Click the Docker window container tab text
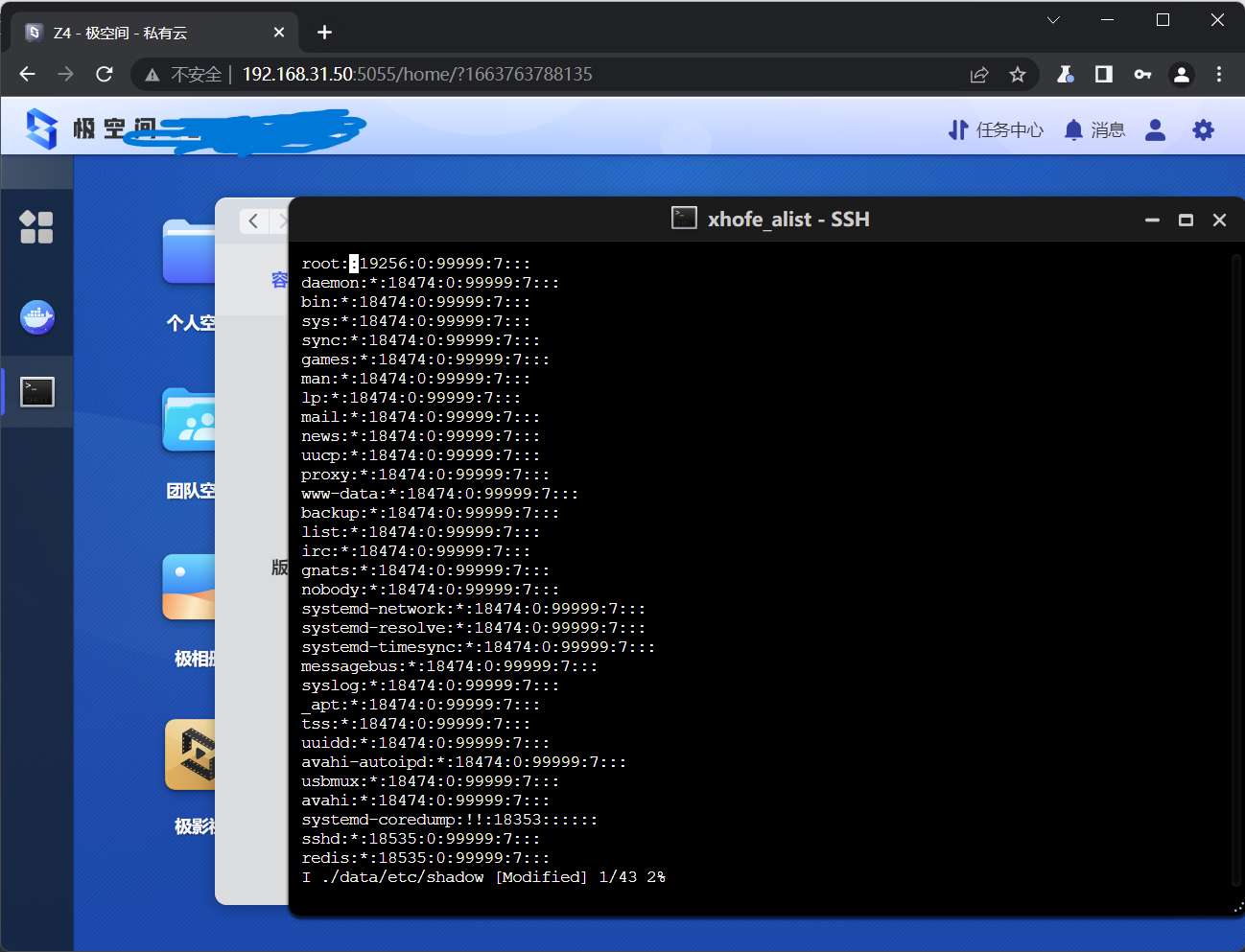 [x=279, y=280]
